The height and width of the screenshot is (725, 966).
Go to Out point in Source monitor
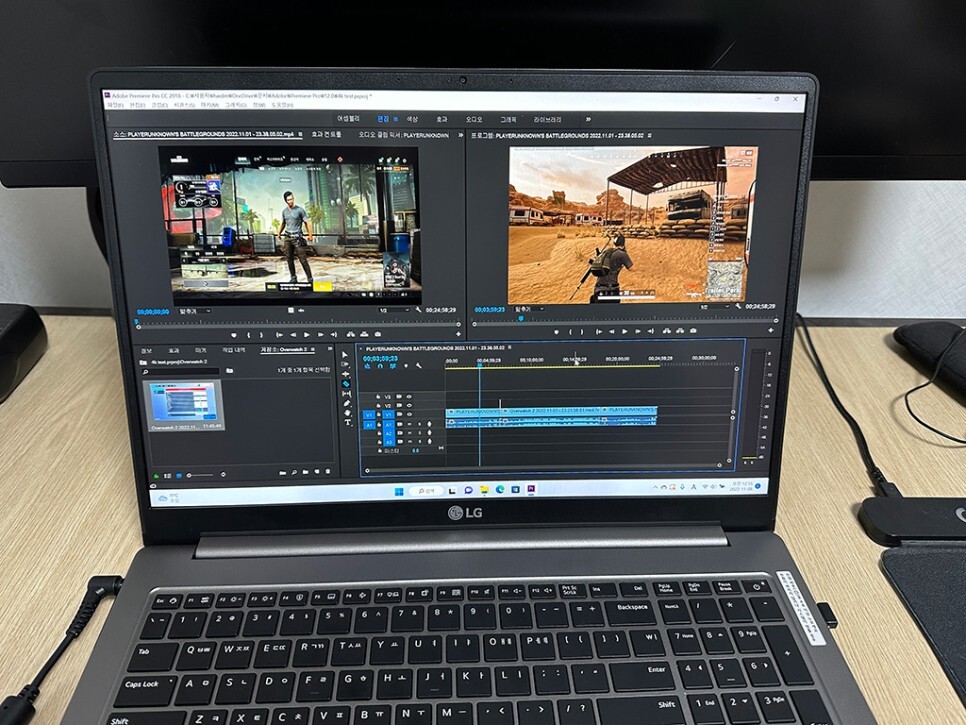pos(334,335)
